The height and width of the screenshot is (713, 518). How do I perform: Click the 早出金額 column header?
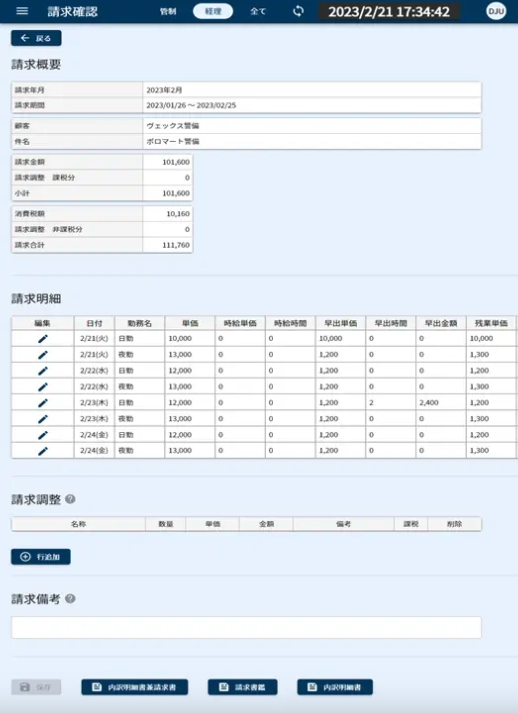point(441,323)
